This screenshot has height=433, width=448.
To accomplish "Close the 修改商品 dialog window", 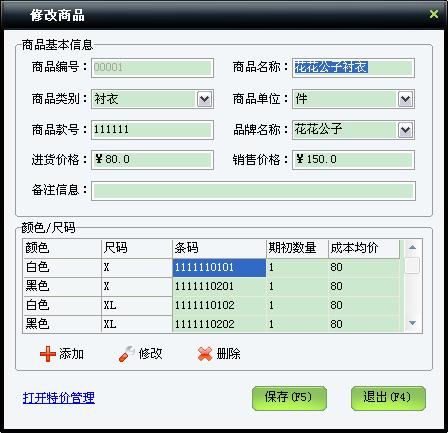I will [x=434, y=14].
